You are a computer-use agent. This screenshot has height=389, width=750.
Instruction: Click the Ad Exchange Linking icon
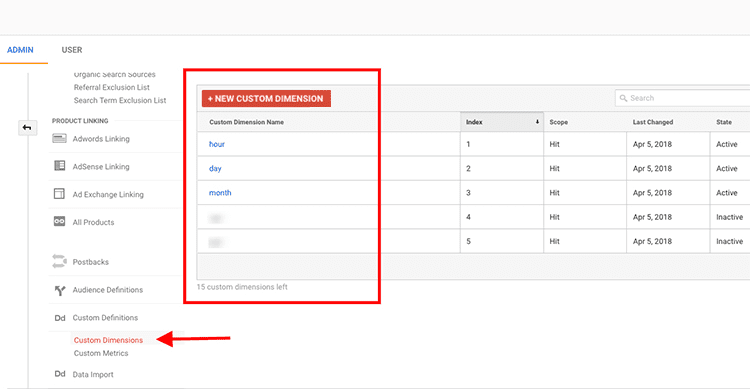[59, 193]
